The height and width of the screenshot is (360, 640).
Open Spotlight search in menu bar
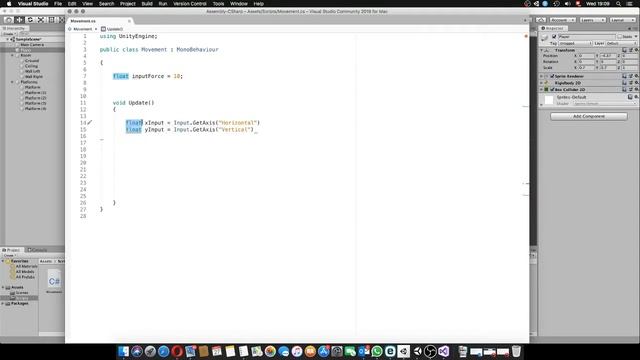pyautogui.click(x=618, y=4)
